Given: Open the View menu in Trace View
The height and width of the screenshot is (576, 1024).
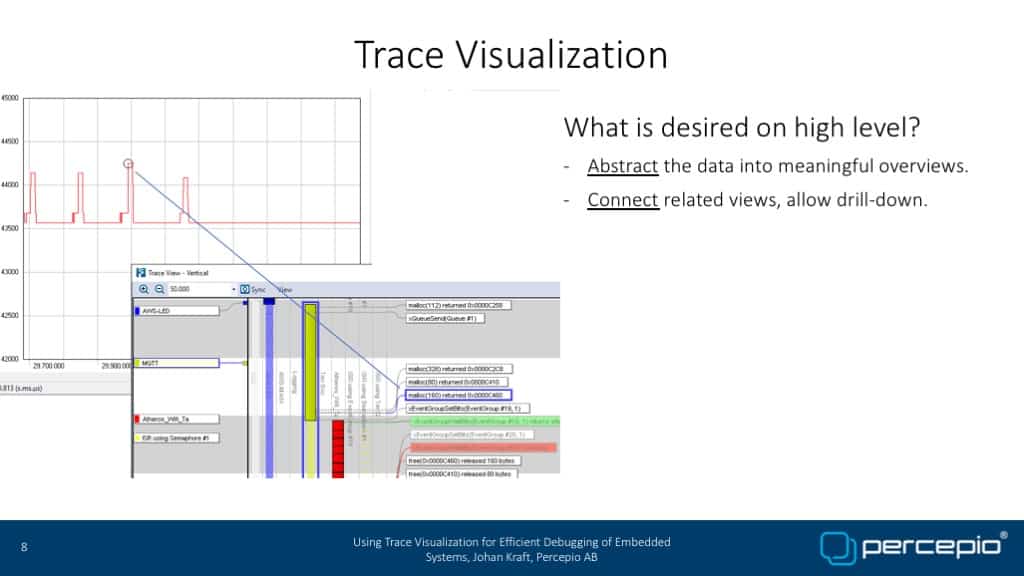Looking at the screenshot, I should (284, 289).
